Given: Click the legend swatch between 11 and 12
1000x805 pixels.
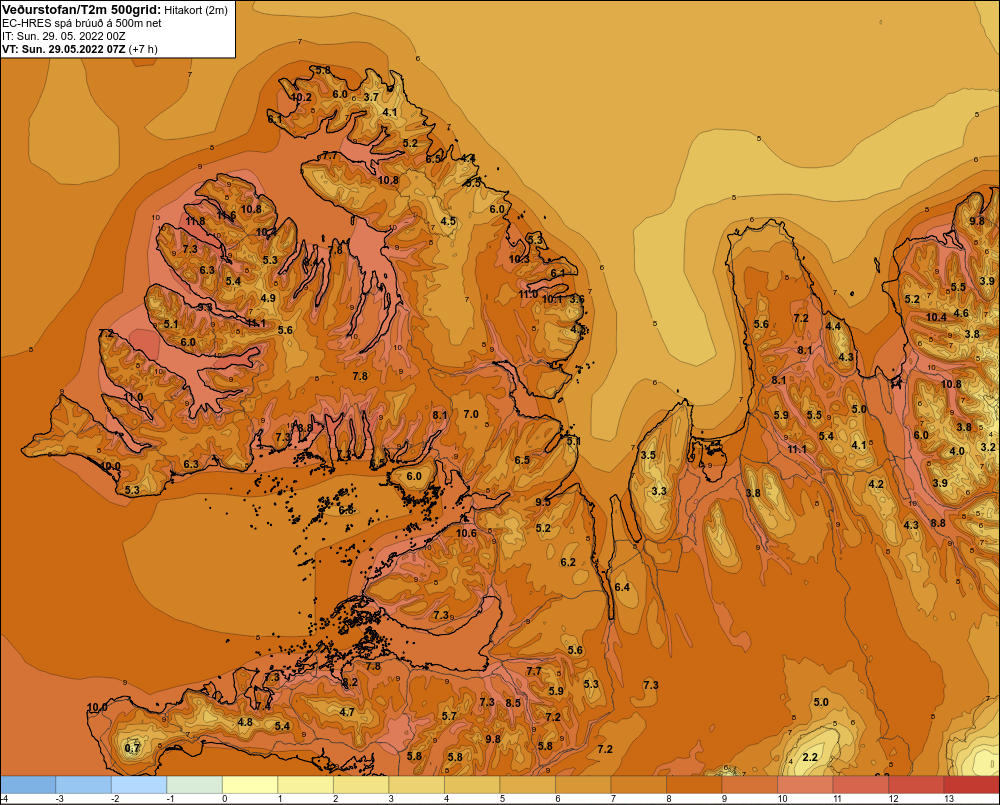Looking at the screenshot, I should [x=860, y=785].
